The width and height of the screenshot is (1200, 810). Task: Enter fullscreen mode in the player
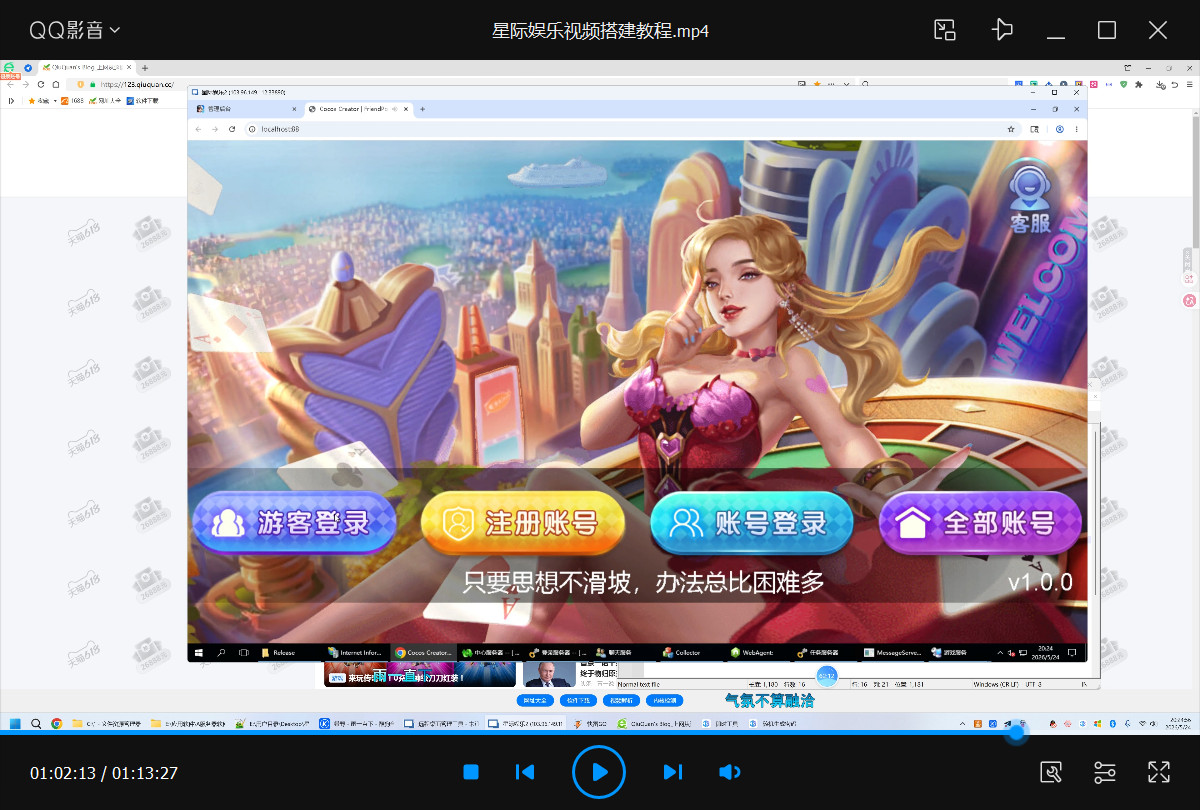[1159, 772]
